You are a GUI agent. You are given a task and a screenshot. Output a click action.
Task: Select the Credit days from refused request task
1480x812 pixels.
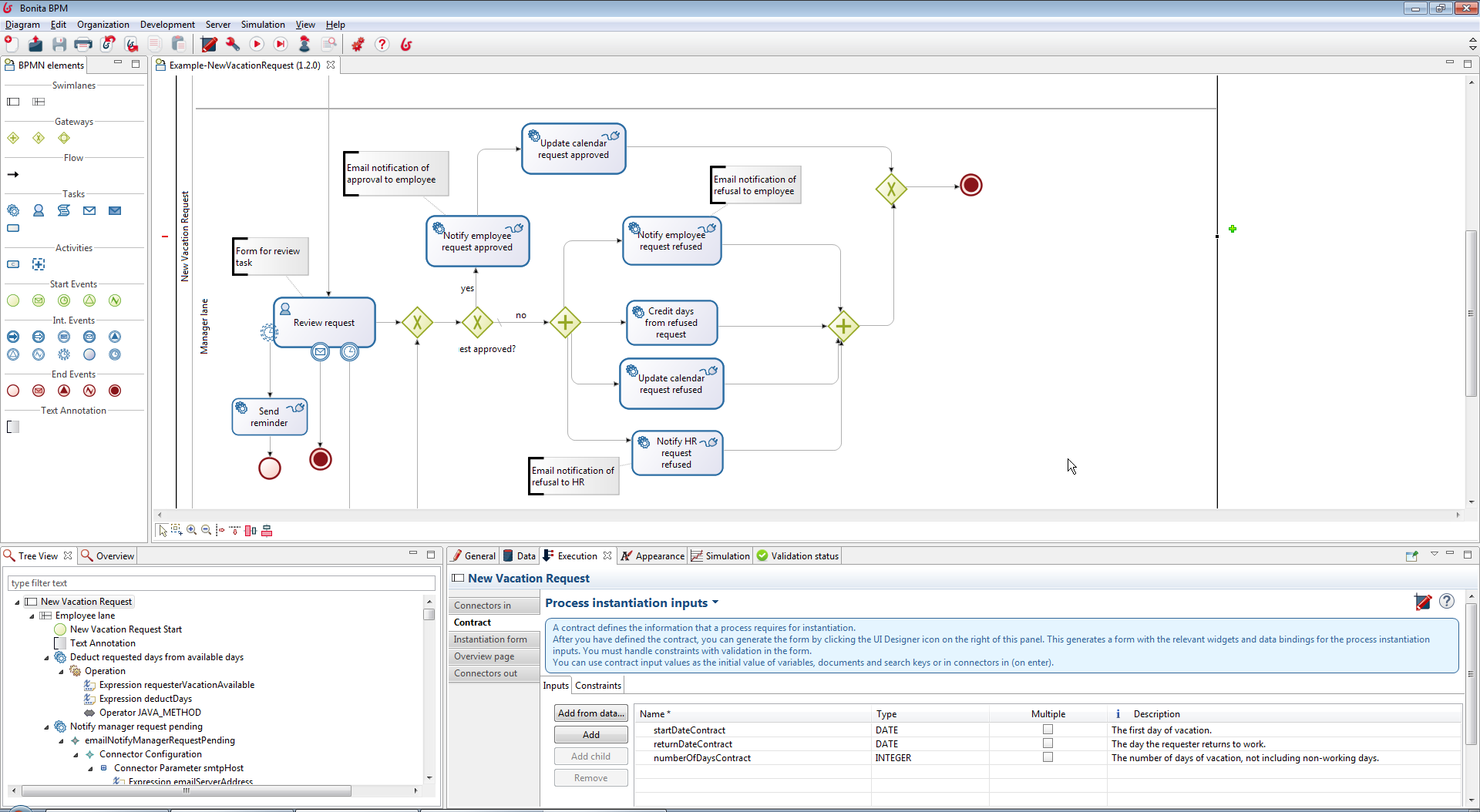tap(671, 323)
